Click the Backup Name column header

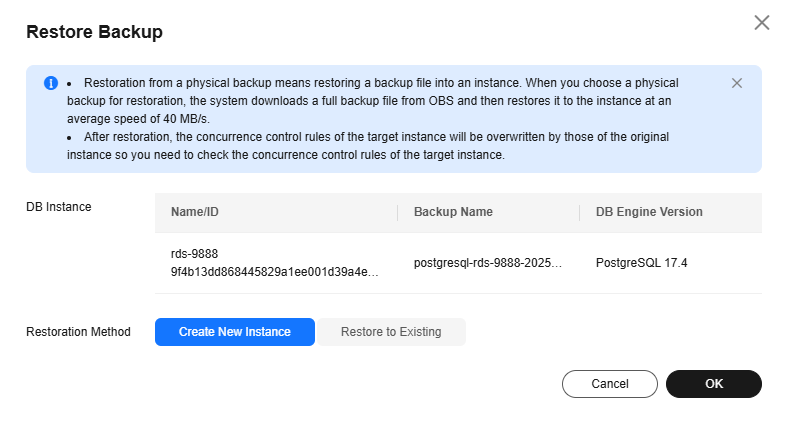point(453,212)
